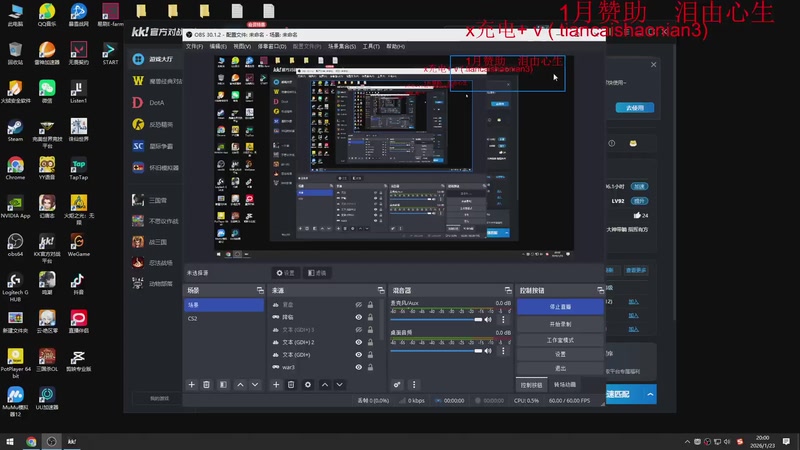Mute the desktop audio speaker icon
Screen dimensions: 800x450
(x=488, y=351)
